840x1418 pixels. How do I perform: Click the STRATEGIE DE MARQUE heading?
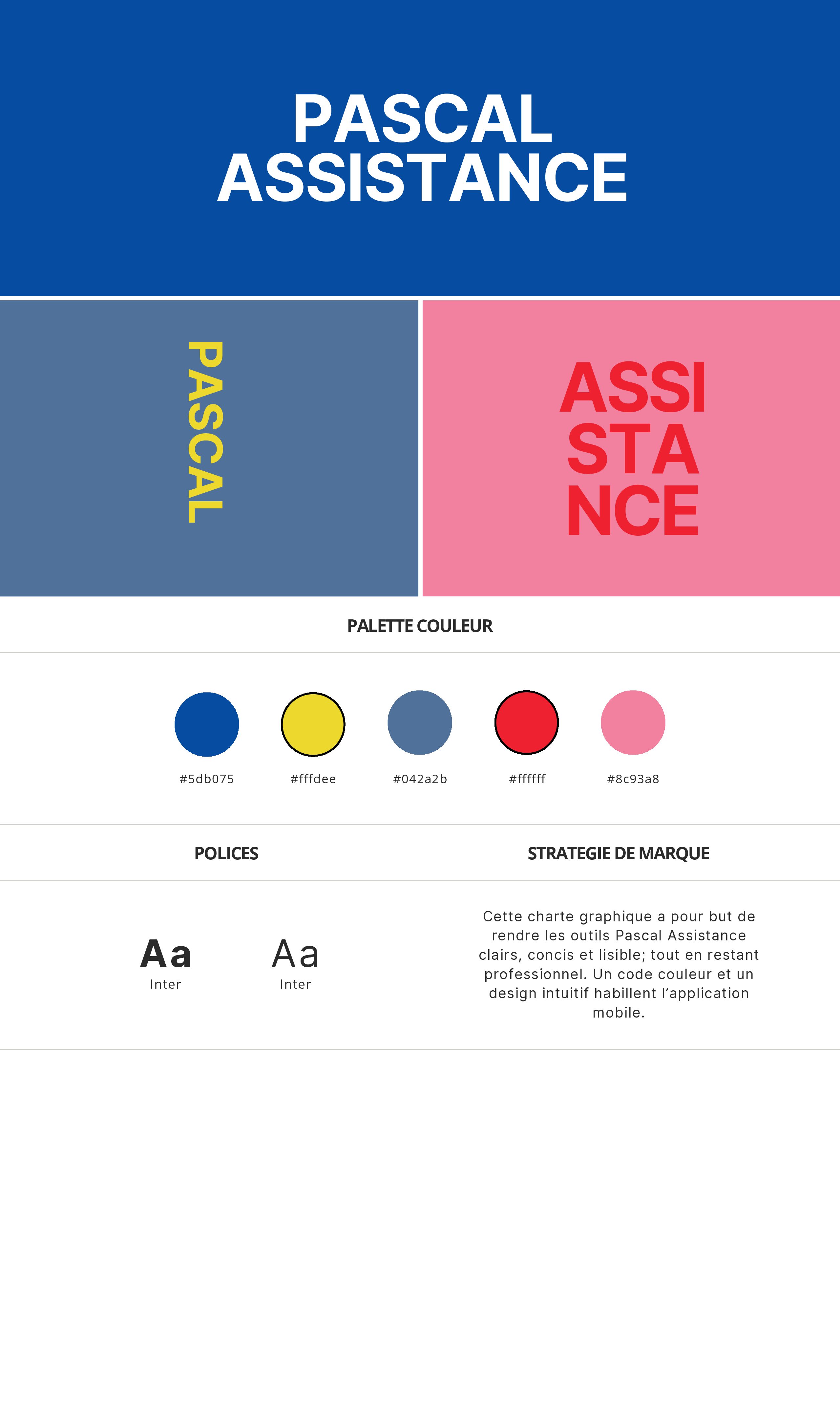[x=618, y=853]
